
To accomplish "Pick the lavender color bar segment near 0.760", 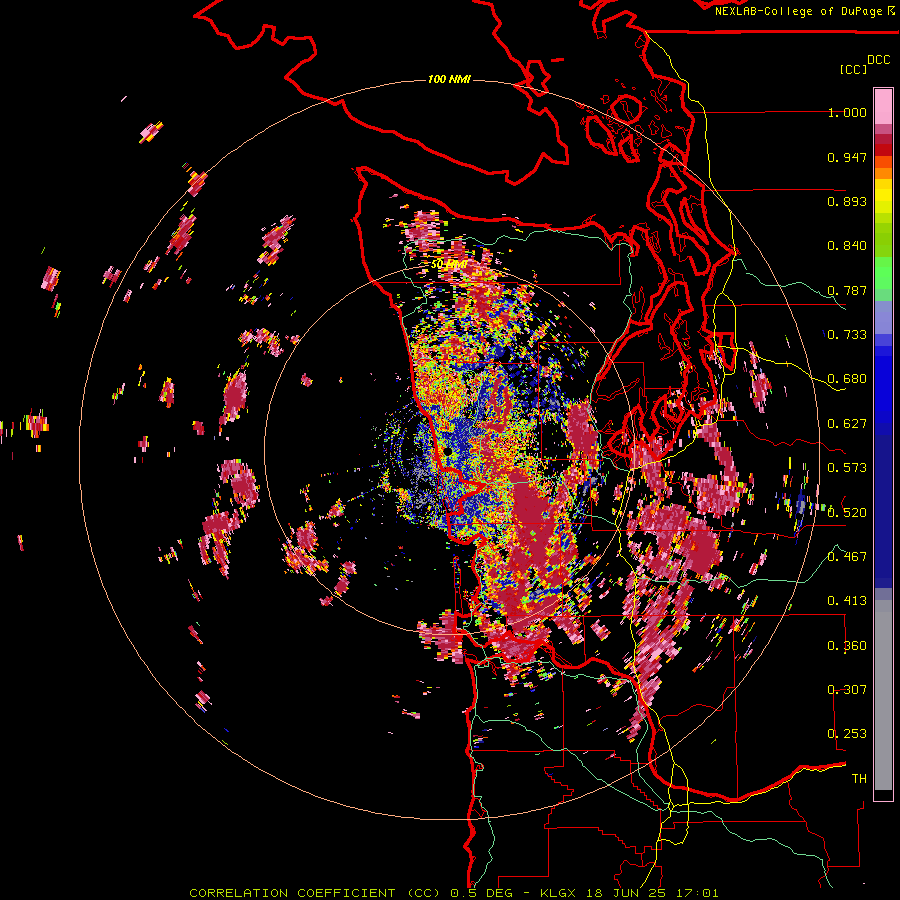I will [x=883, y=317].
